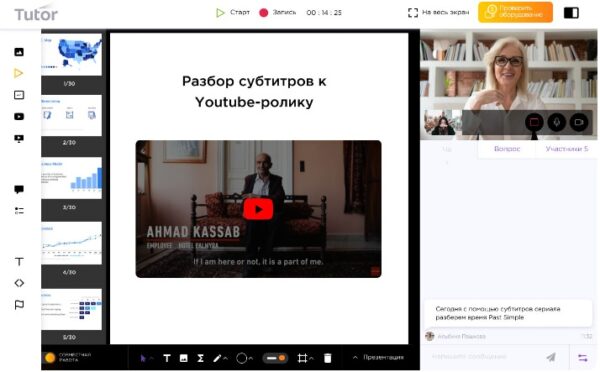Screen dimensions: 600x372
Task: Open the list icon in left sidebar
Action: click(19, 210)
